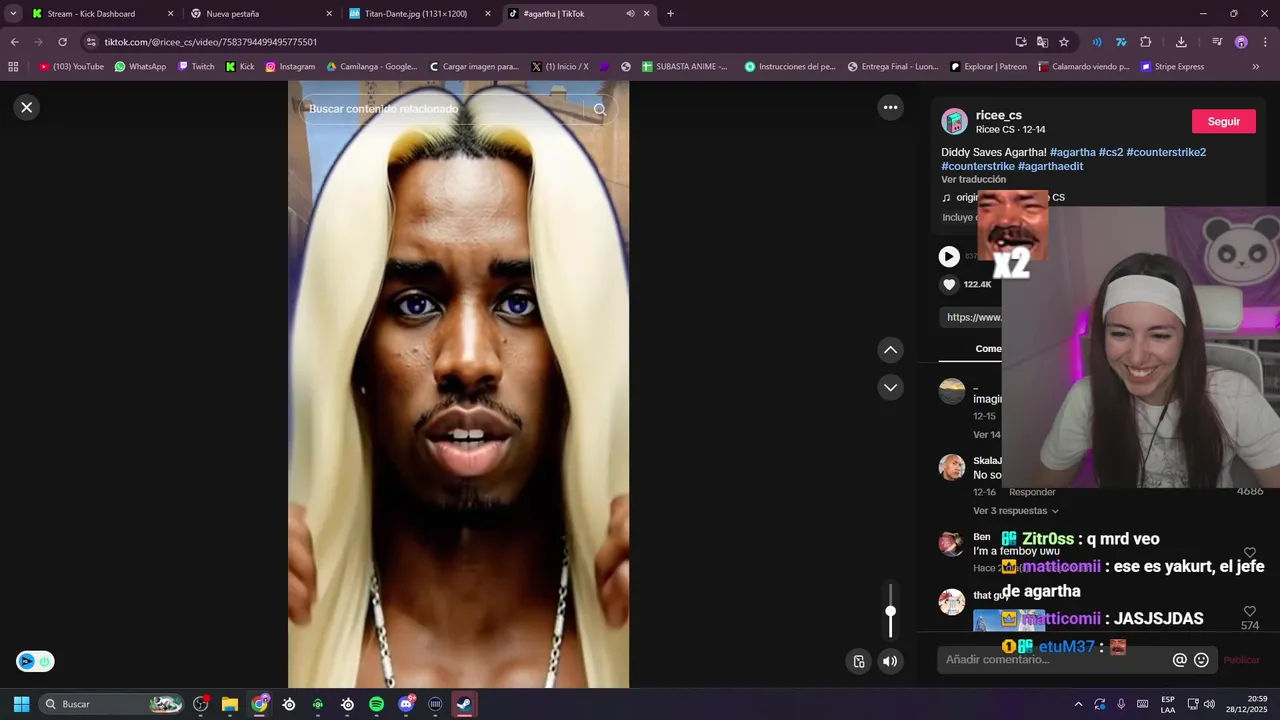The width and height of the screenshot is (1280, 720).
Task: Open Windows Start menu
Action: [21, 704]
